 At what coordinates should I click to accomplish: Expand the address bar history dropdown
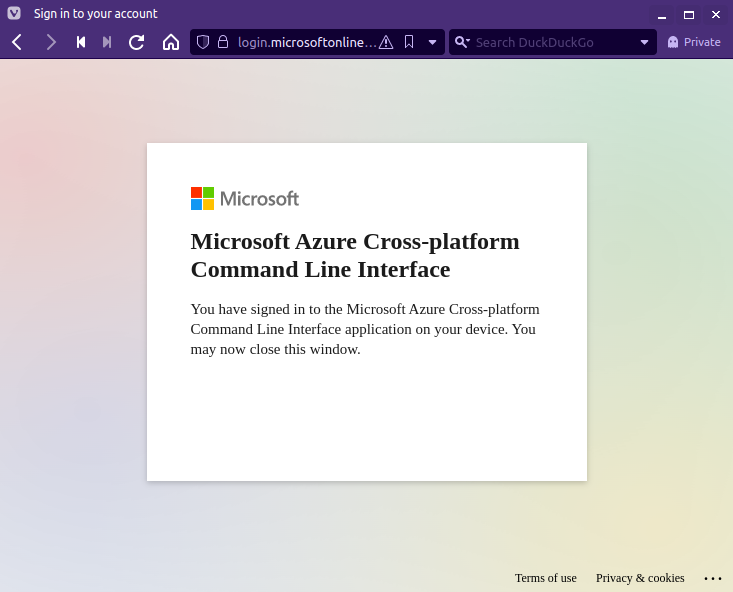[x=432, y=43]
